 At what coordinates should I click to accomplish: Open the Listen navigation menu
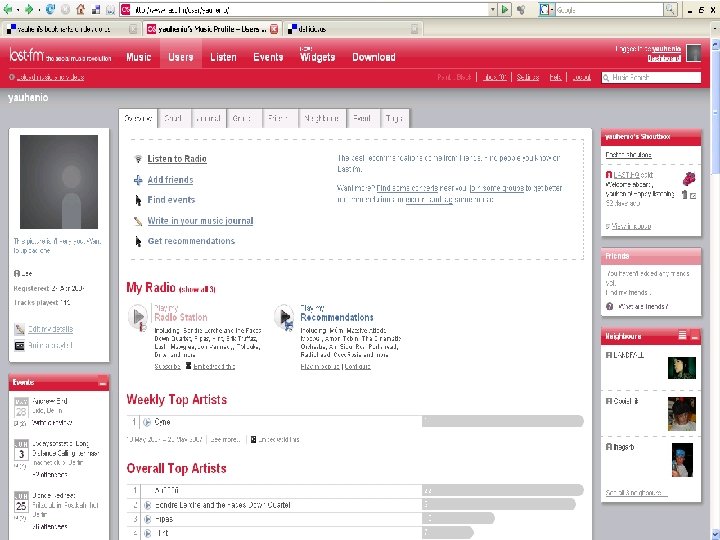pyautogui.click(x=223, y=57)
